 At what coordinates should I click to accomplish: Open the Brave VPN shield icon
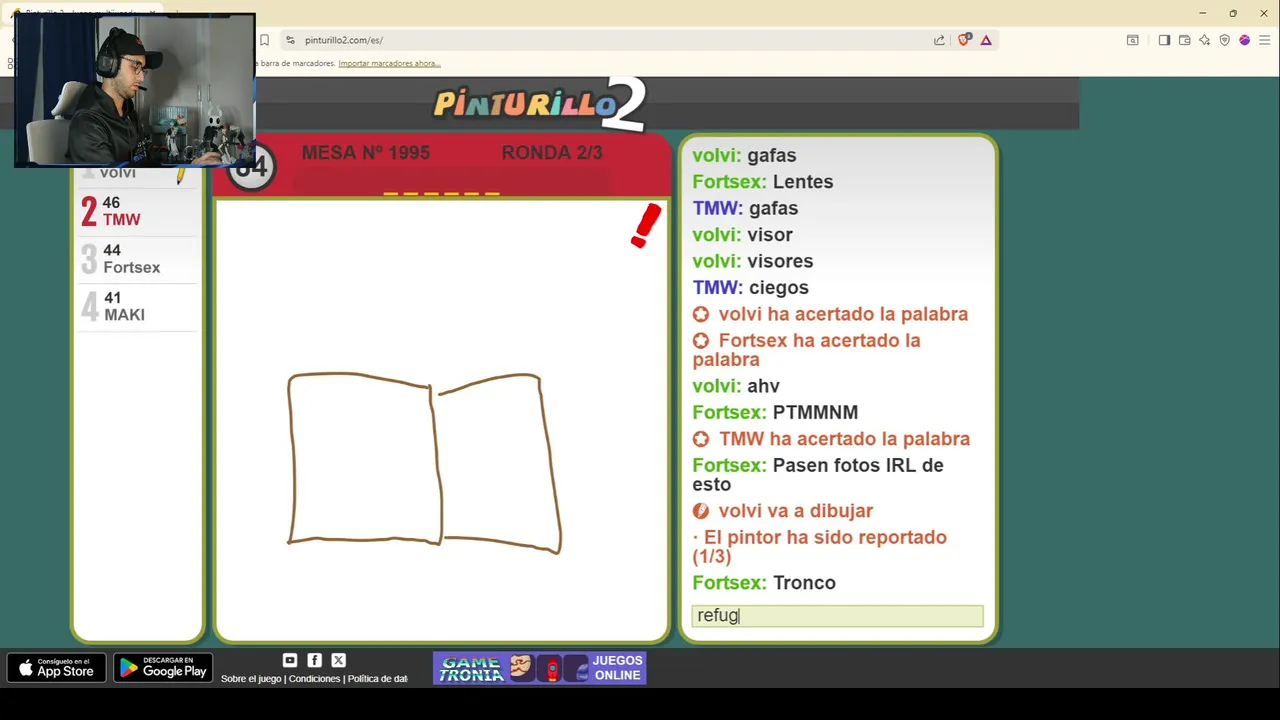point(1224,40)
